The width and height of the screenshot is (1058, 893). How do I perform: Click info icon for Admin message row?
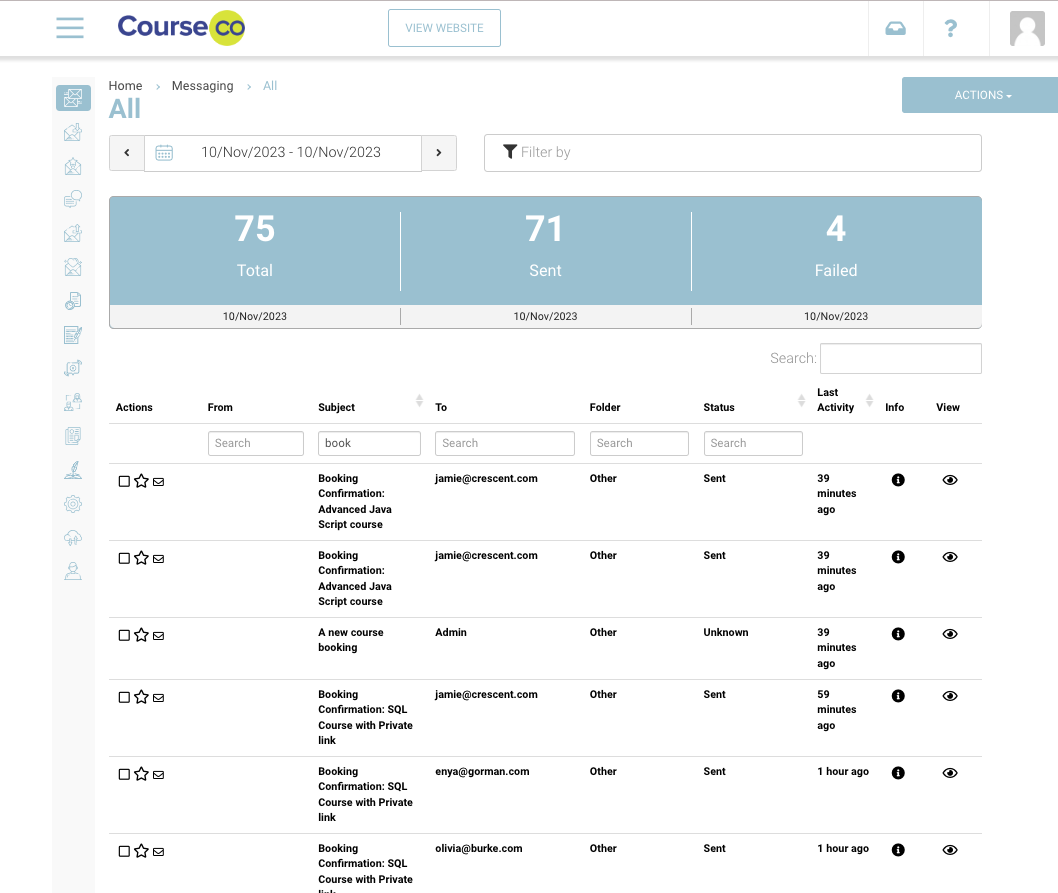(897, 634)
